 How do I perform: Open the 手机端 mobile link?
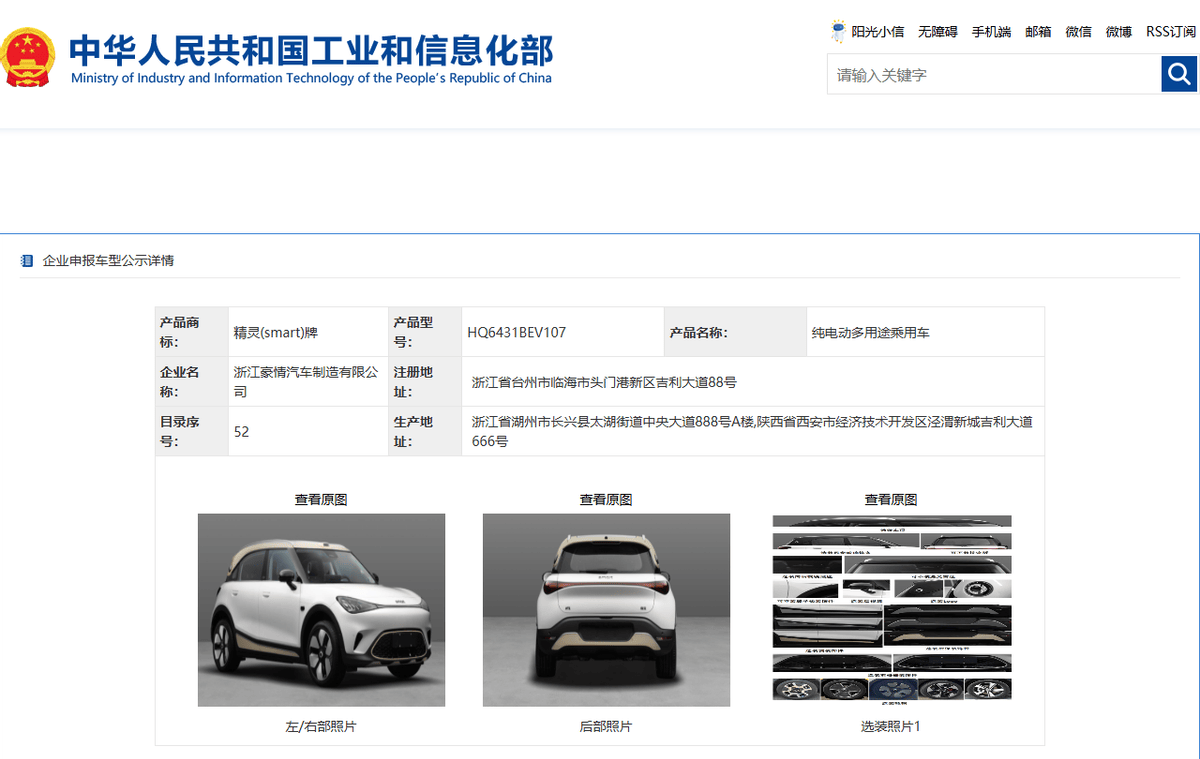tap(991, 32)
